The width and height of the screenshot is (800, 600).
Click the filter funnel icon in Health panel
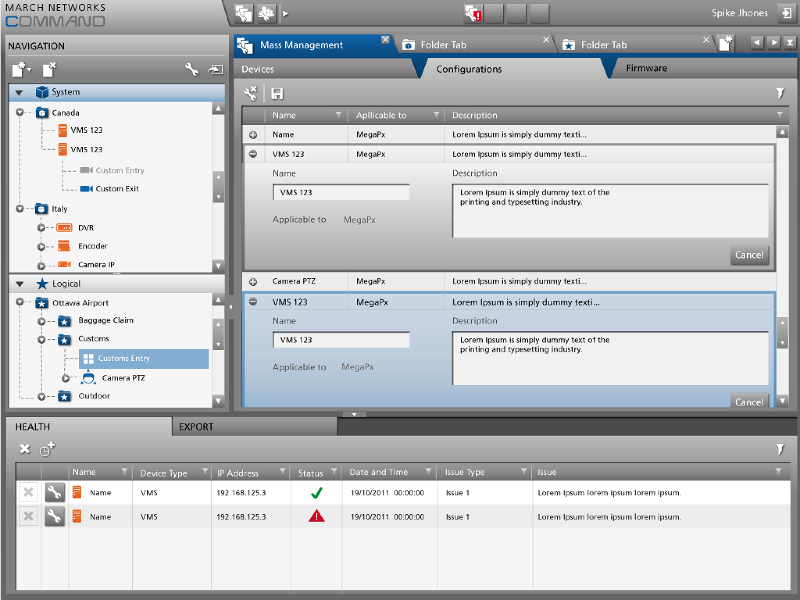tap(780, 450)
